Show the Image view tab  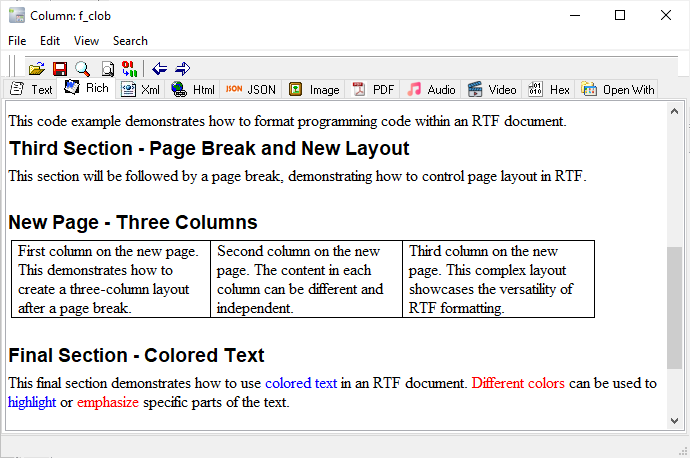[314, 89]
